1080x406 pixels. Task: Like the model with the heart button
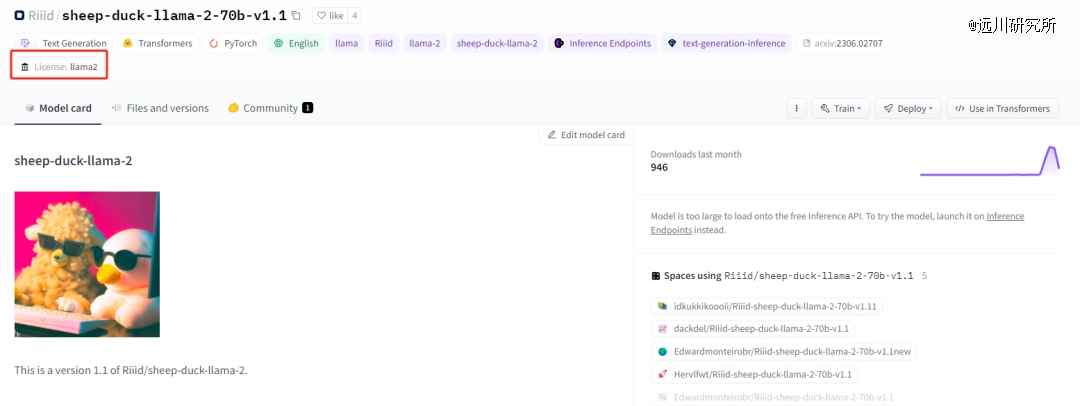pyautogui.click(x=329, y=15)
